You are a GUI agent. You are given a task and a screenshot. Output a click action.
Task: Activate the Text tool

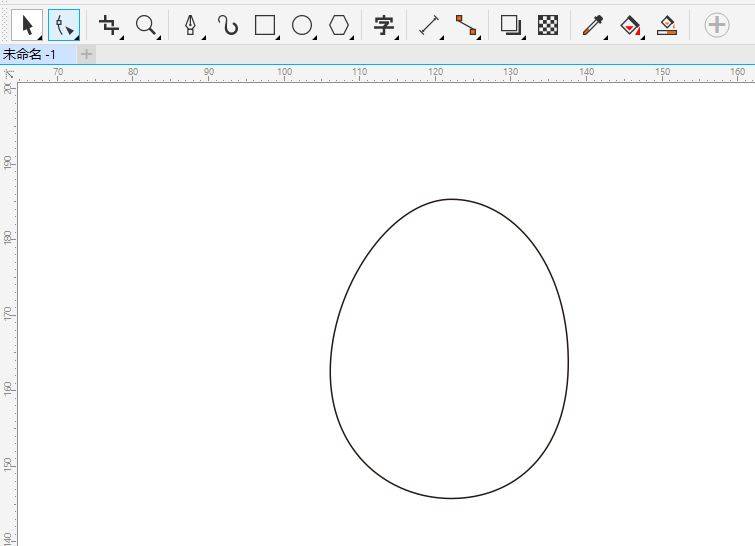[383, 25]
